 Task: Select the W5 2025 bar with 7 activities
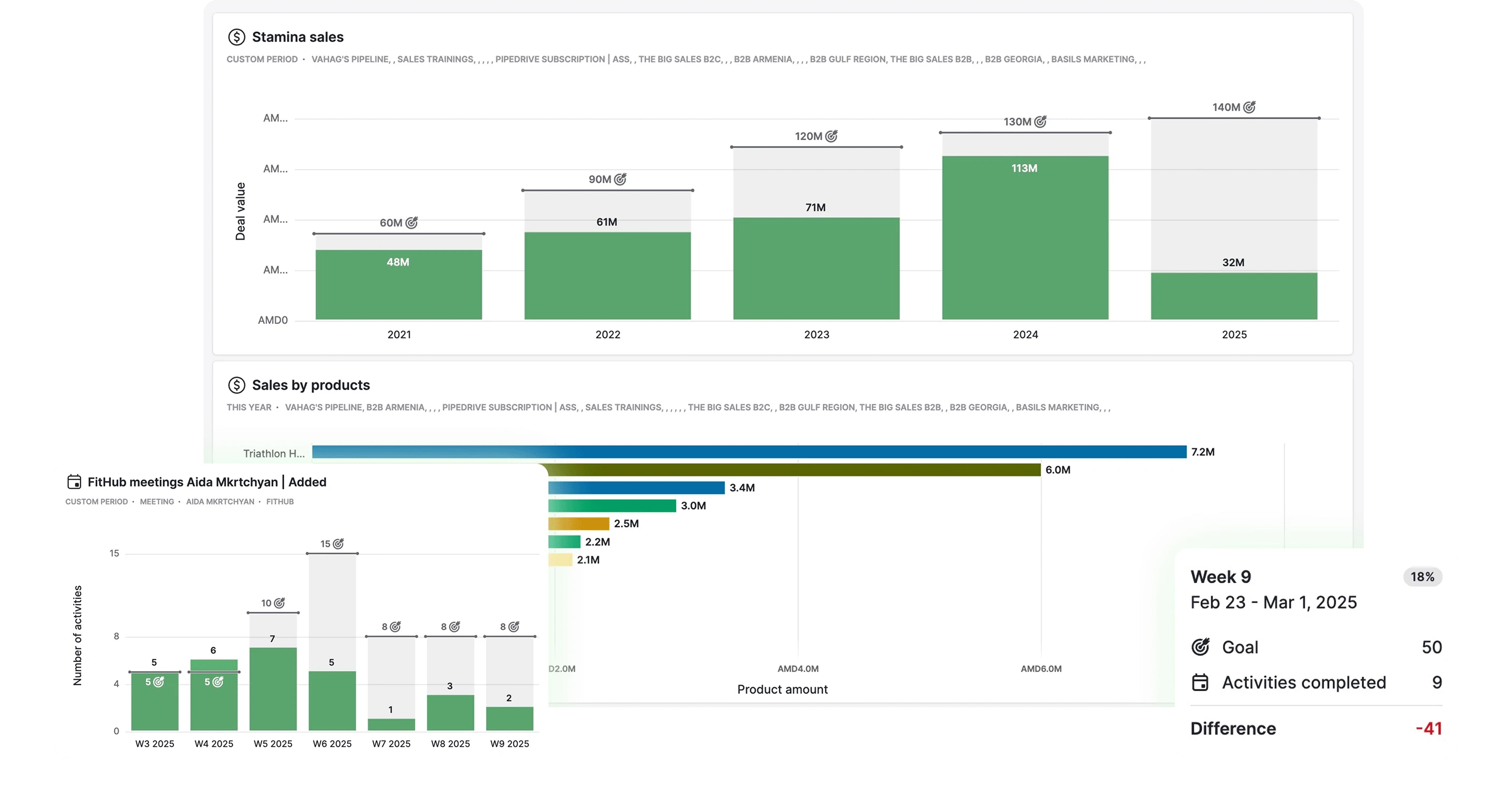273,688
